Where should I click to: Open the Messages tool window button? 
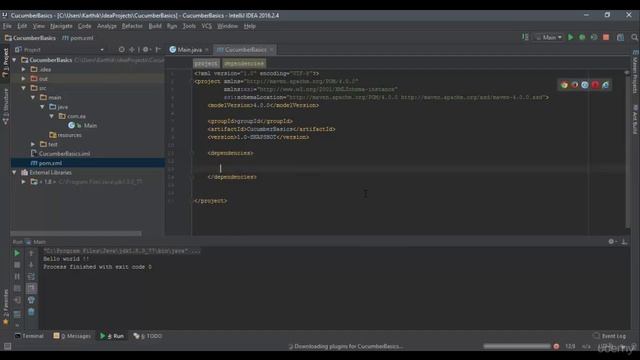(x=72, y=336)
